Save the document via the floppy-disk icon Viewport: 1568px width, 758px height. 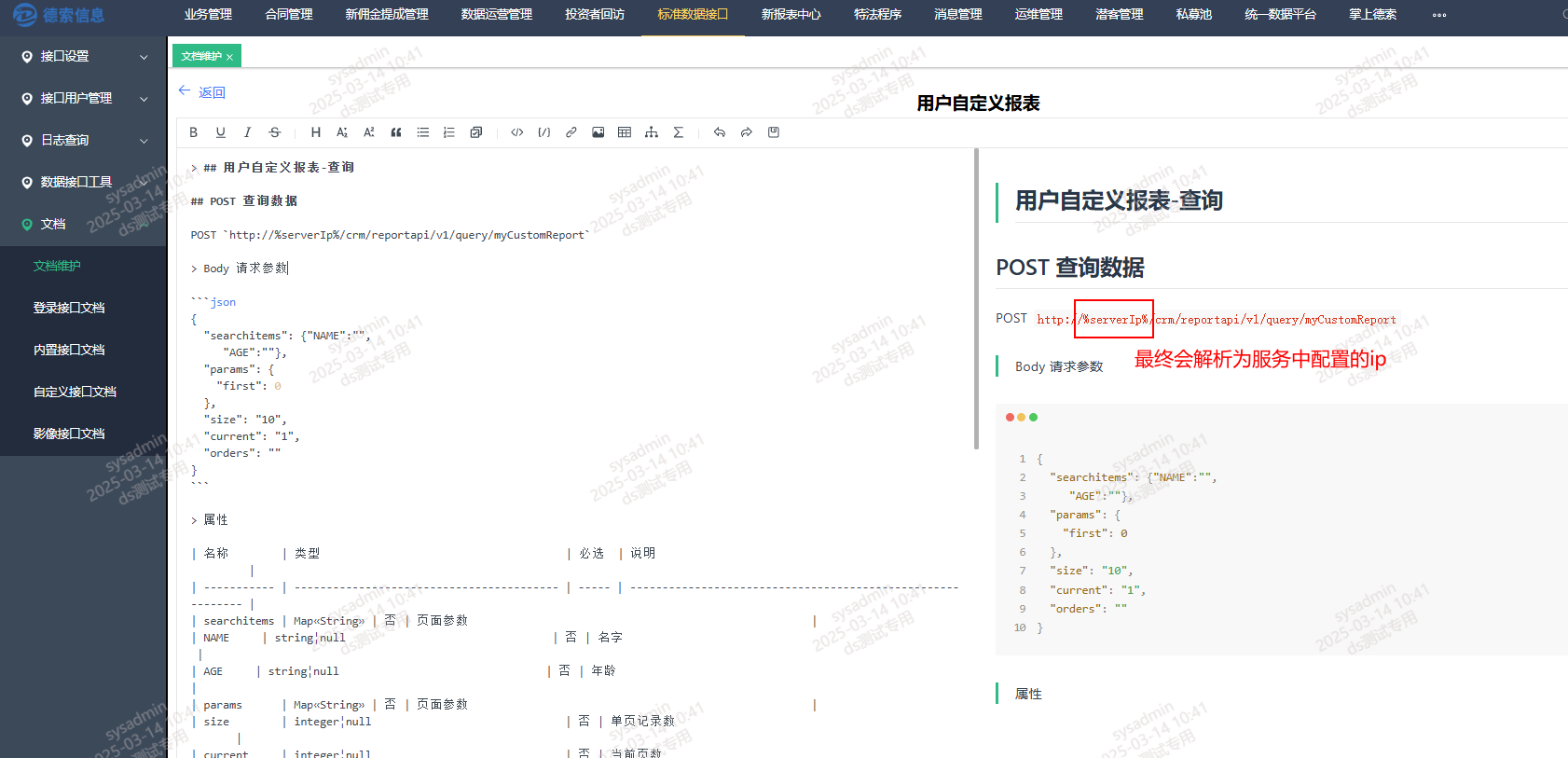774,132
